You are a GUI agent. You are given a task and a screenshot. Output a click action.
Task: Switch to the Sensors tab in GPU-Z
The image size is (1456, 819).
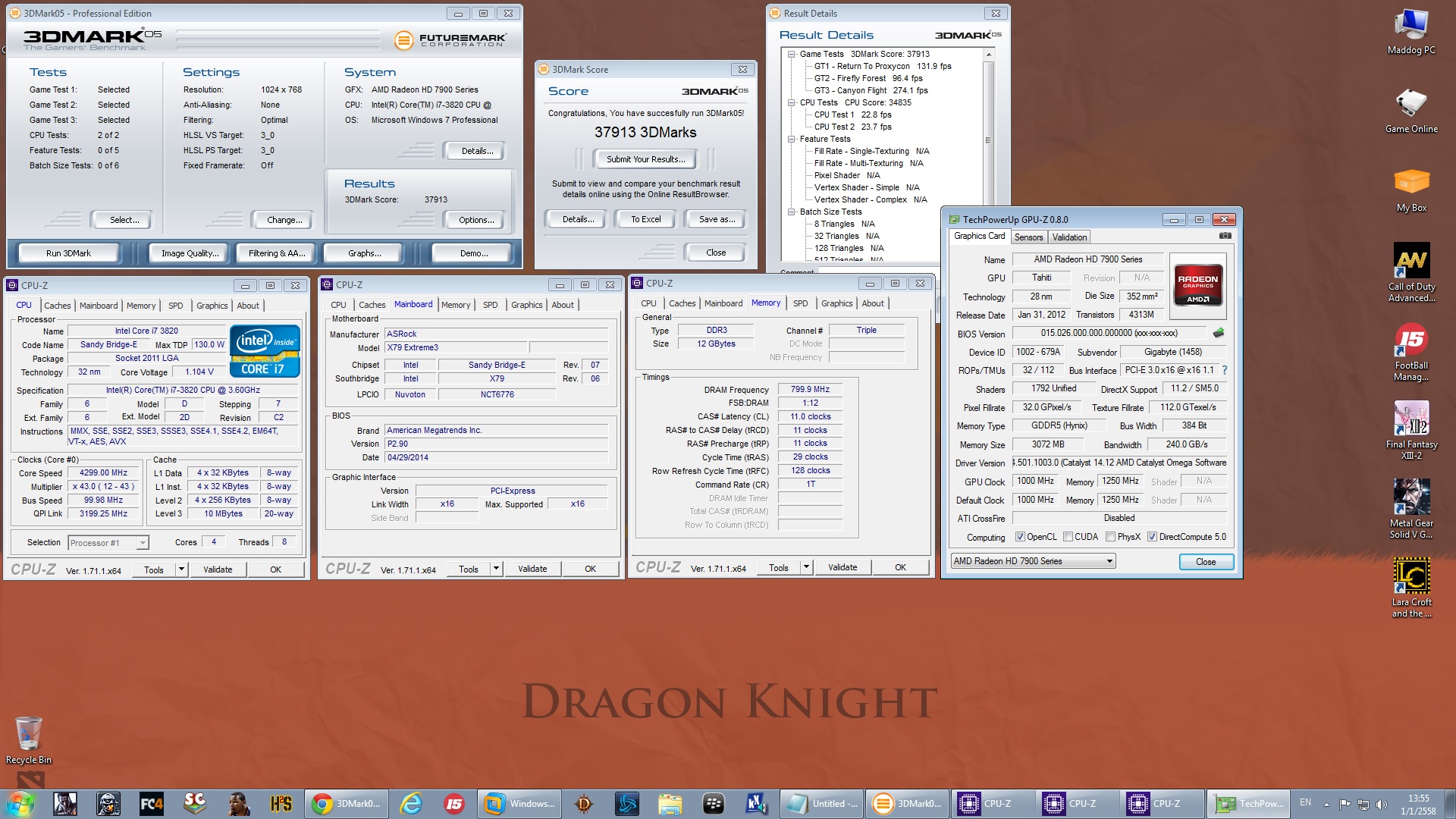point(1028,237)
